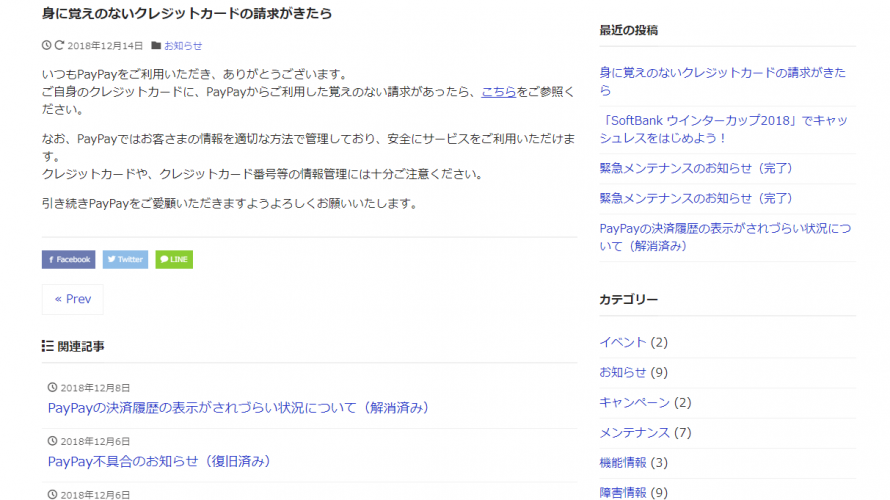Click the 関連記事 heading text
The image size is (890, 500).
coord(81,346)
